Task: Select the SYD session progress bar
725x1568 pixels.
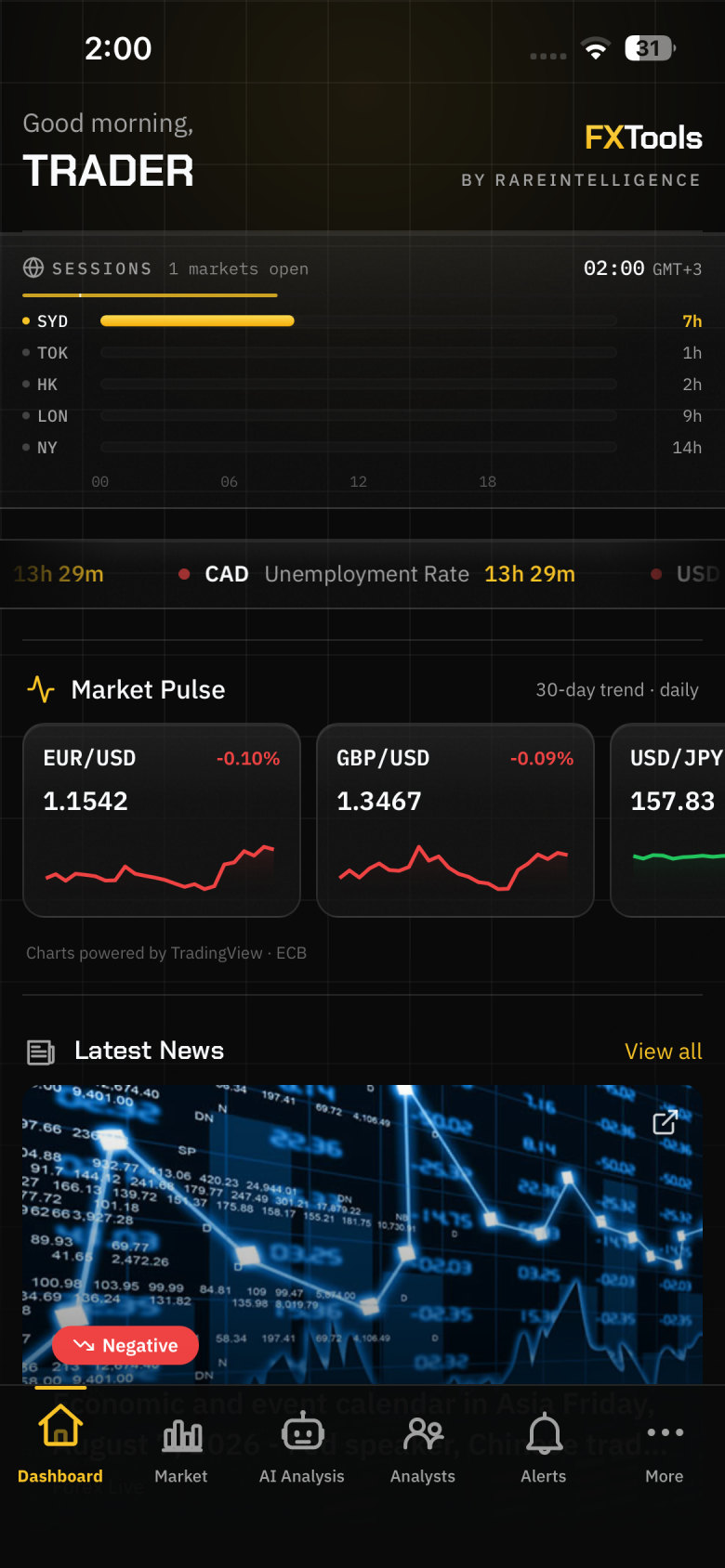Action: pyautogui.click(x=197, y=320)
